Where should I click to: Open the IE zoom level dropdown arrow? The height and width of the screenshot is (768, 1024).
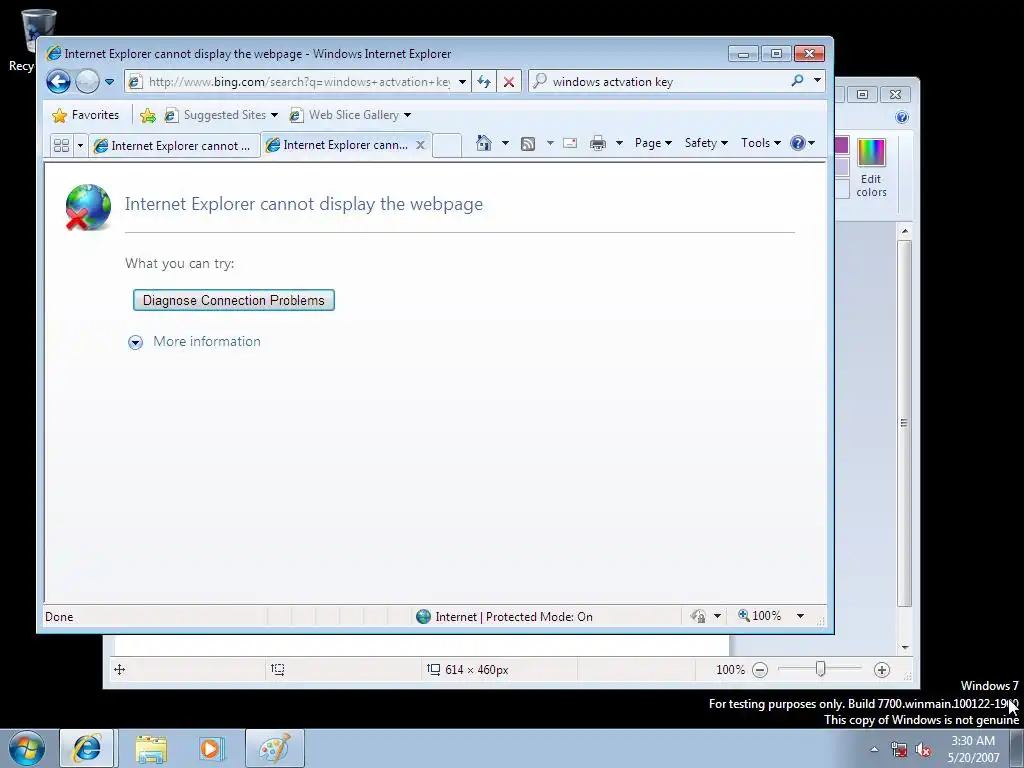[x=800, y=616]
